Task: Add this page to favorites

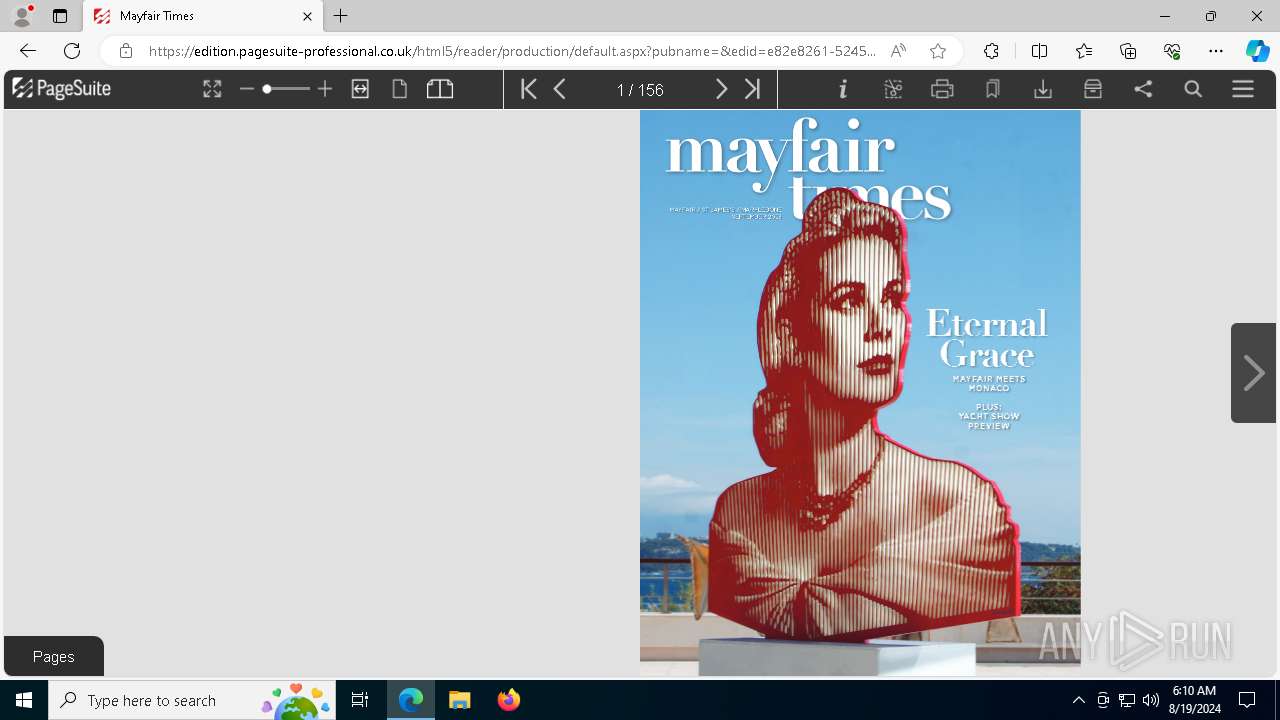Action: (937, 51)
